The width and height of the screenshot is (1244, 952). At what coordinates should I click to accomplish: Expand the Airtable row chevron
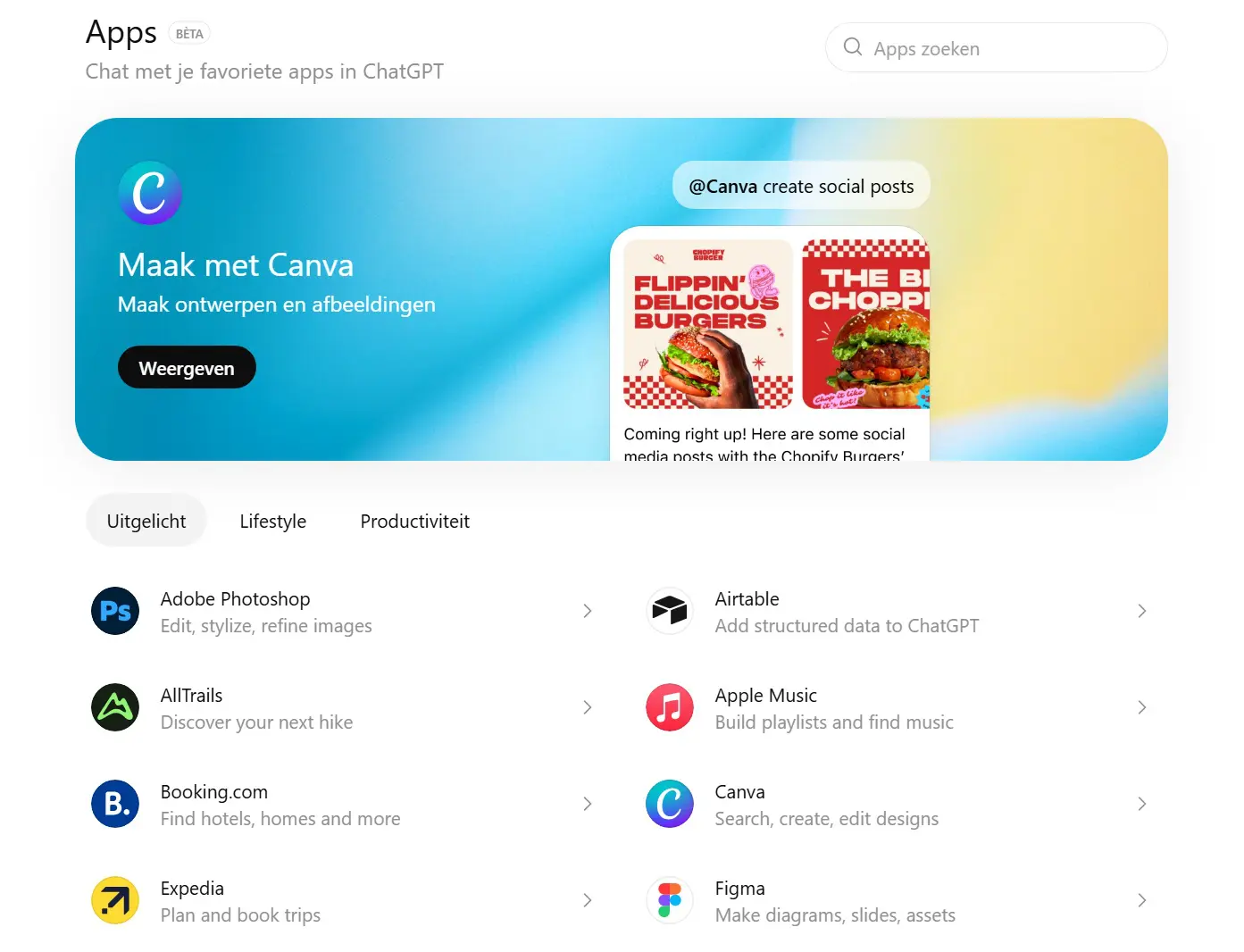[1142, 611]
